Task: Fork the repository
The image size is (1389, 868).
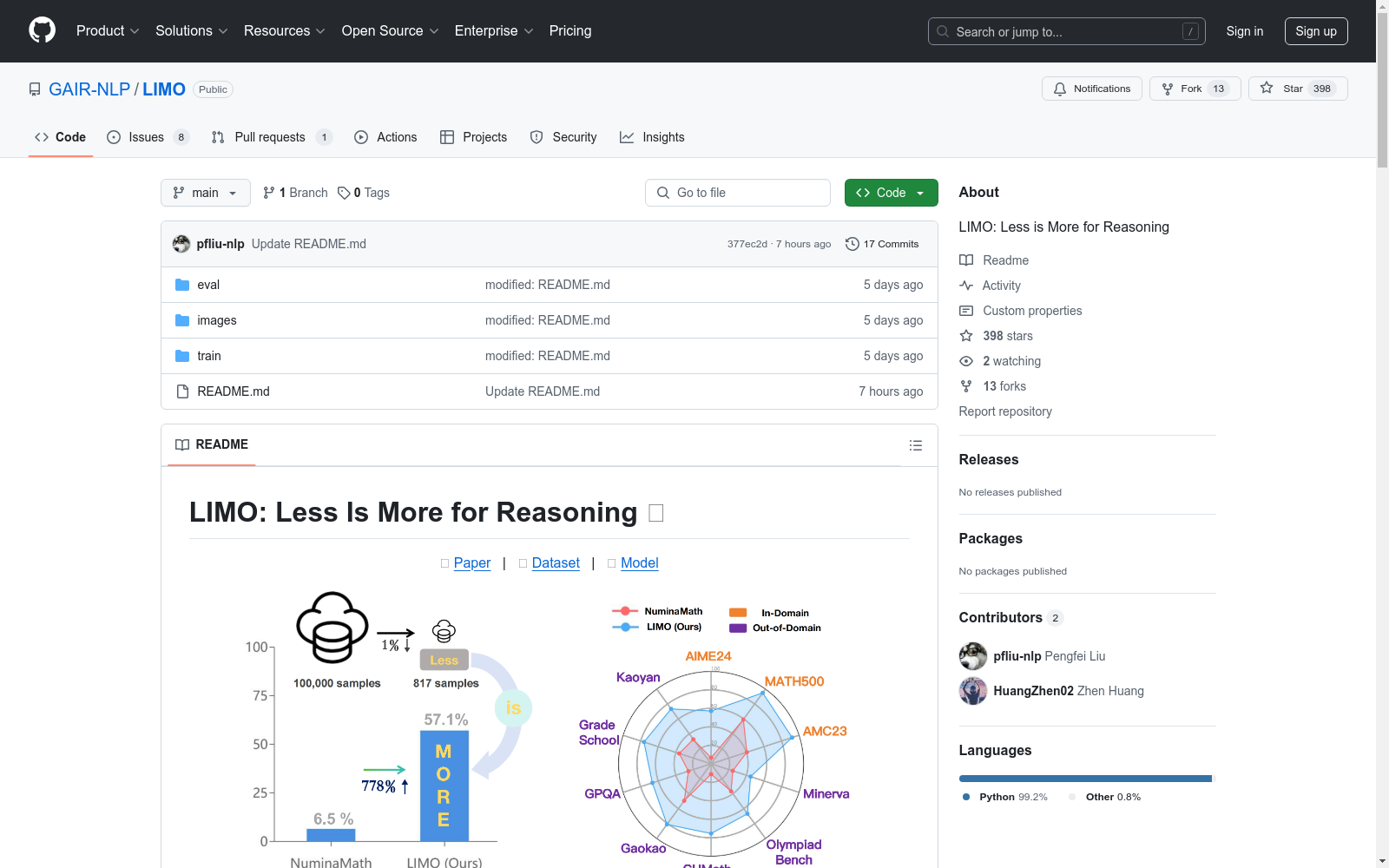Action: tap(1195, 89)
